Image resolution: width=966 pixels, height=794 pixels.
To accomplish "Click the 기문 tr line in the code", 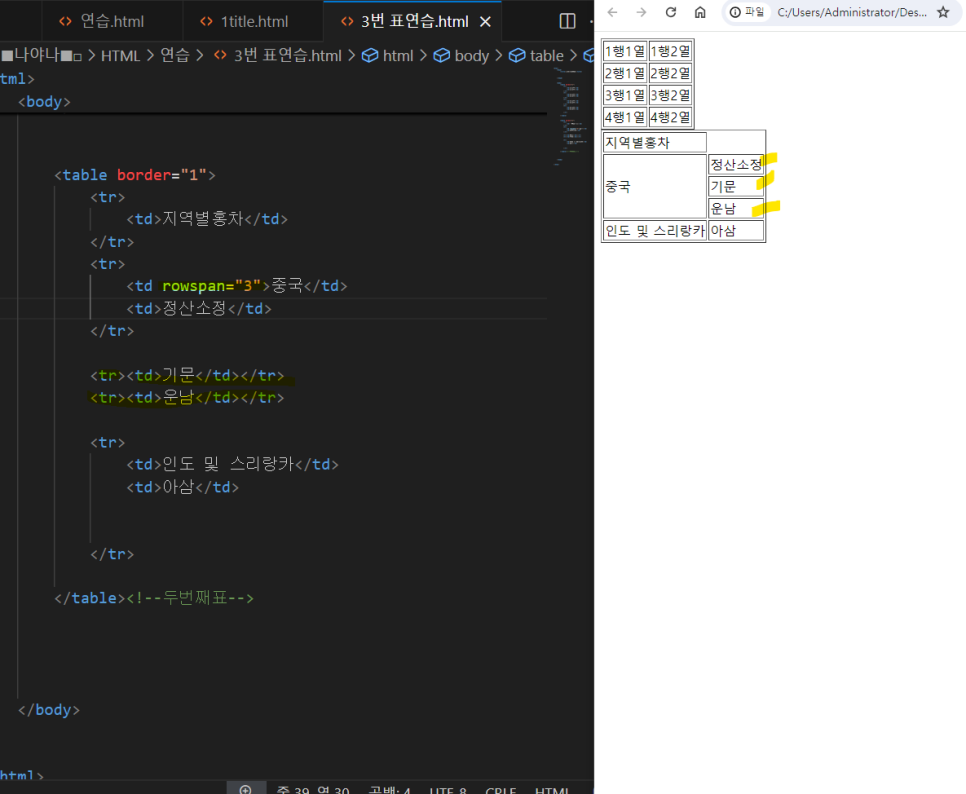I will coord(187,375).
